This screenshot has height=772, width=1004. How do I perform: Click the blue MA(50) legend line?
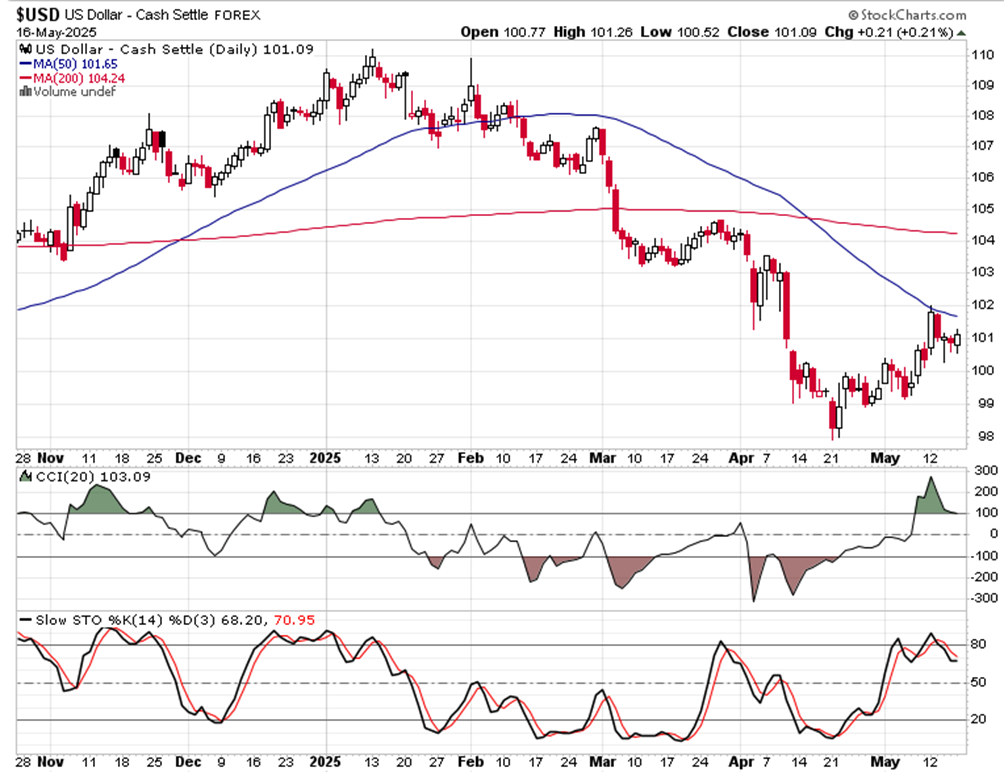(26, 64)
